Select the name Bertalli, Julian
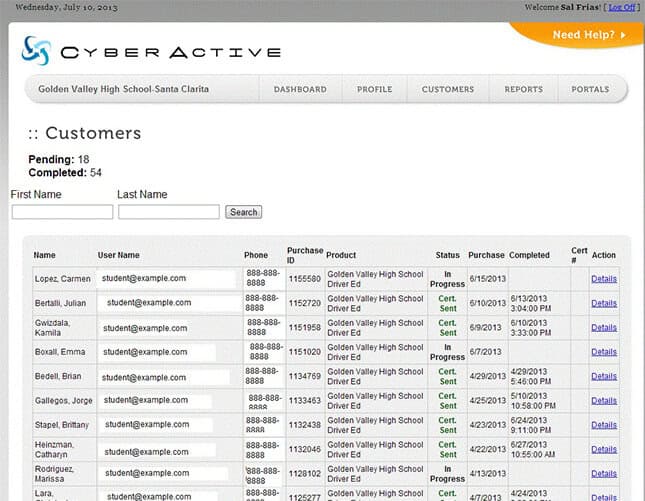 60,303
